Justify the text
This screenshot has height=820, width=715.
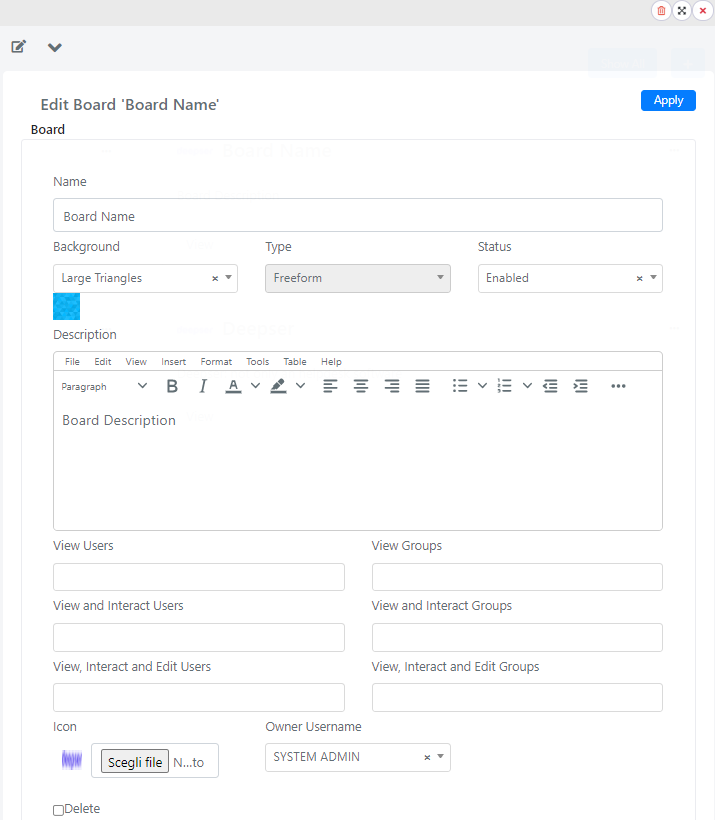[422, 386]
